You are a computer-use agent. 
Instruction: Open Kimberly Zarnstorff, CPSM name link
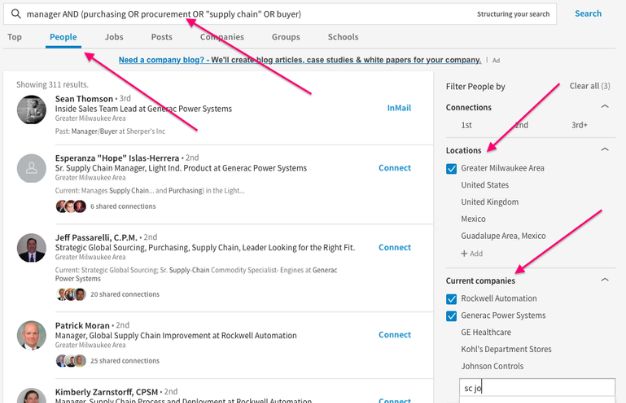(107, 392)
